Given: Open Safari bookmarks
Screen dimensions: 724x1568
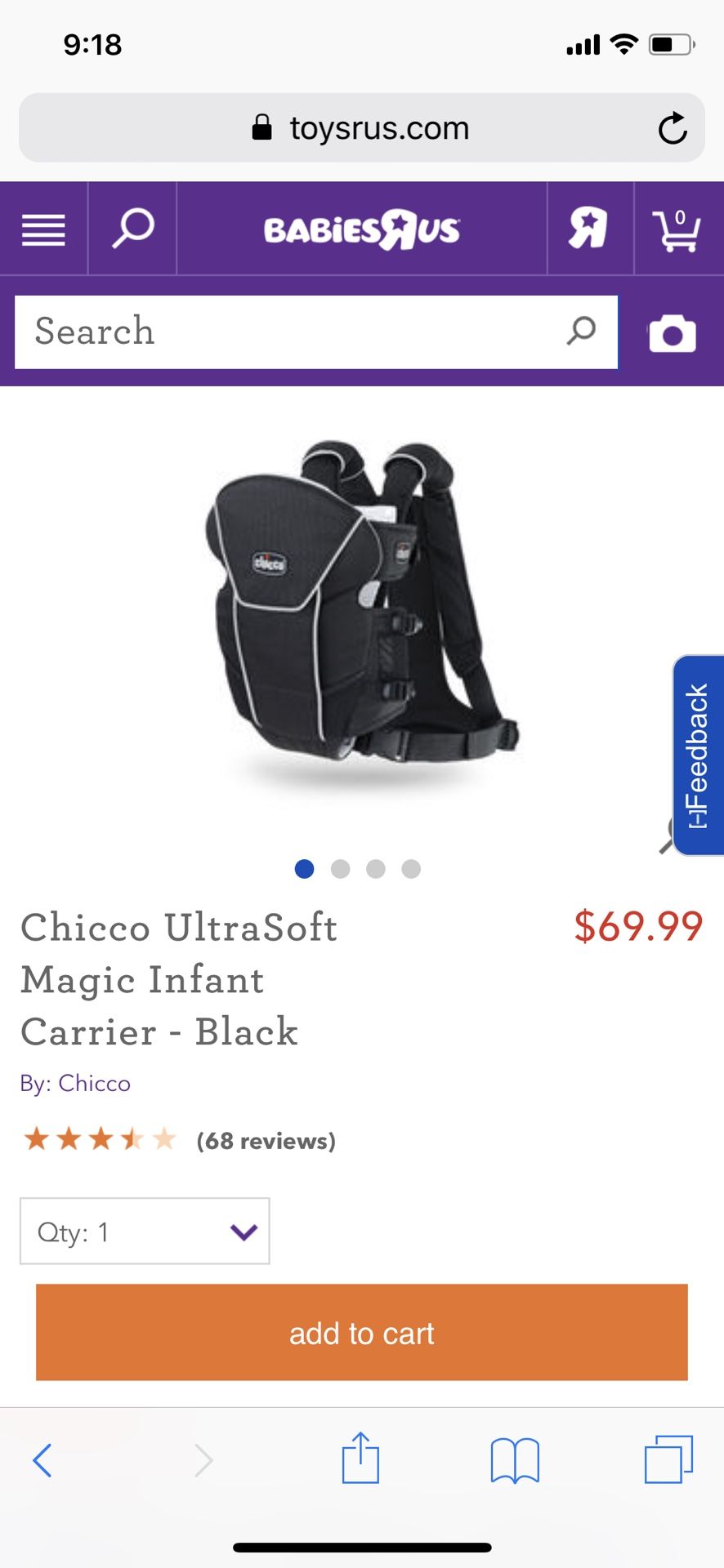Looking at the screenshot, I should pyautogui.click(x=515, y=1460).
